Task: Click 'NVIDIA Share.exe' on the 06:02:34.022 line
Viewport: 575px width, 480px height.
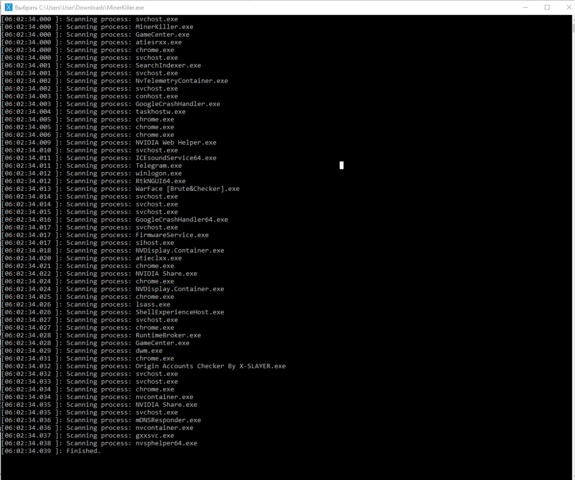Action: (x=166, y=273)
